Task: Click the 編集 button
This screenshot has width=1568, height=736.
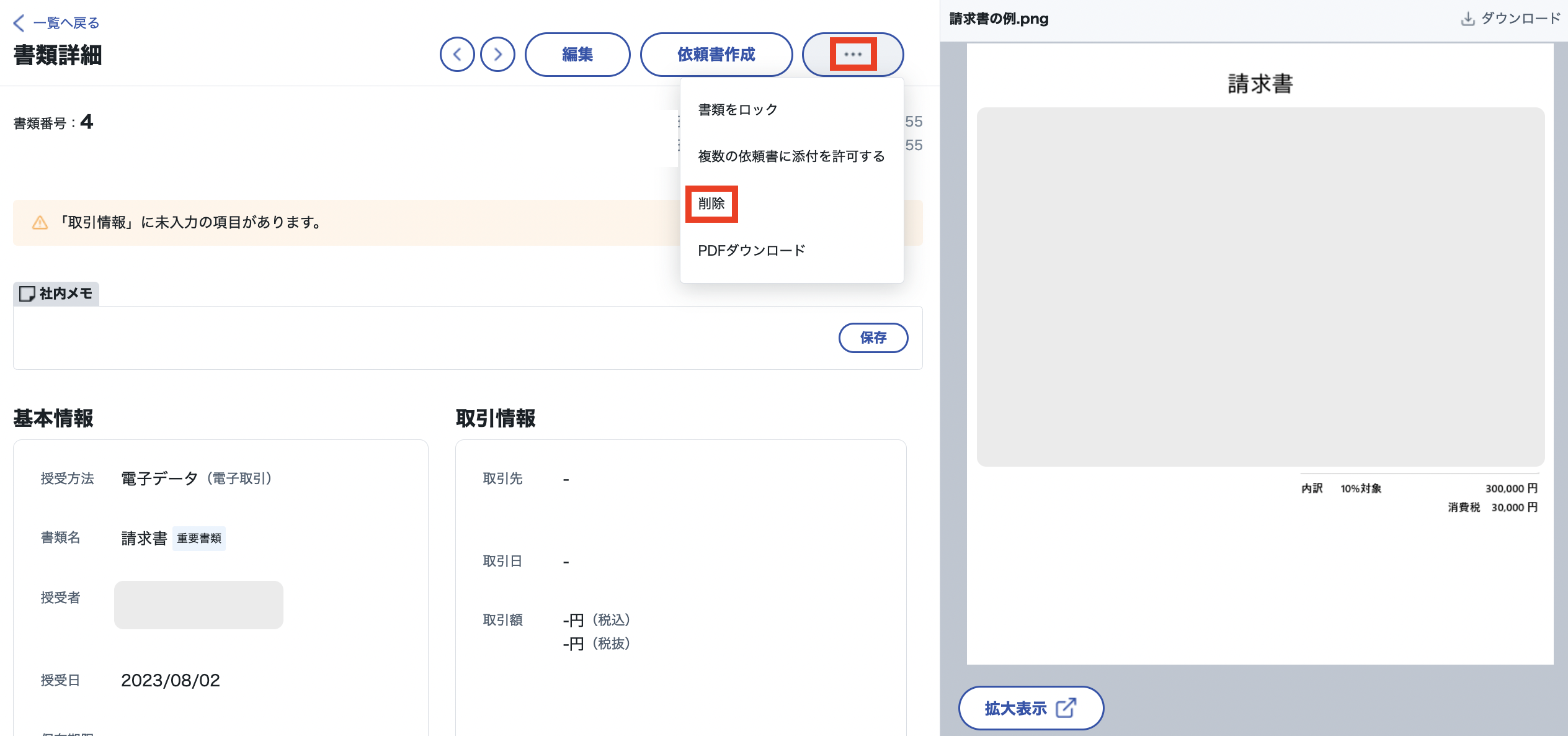Action: (577, 55)
